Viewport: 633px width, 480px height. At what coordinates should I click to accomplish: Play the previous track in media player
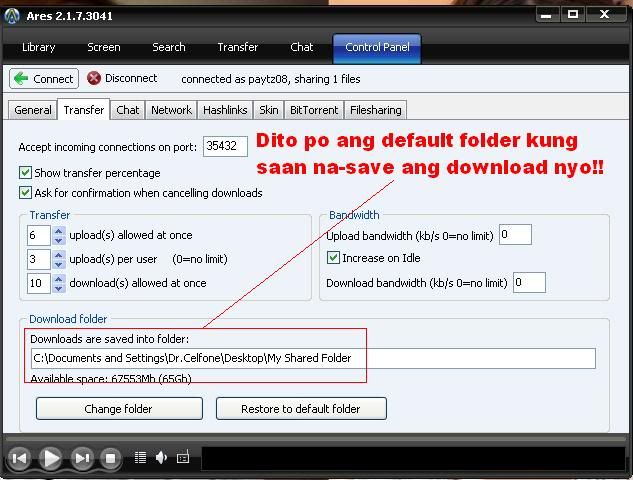coord(19,458)
